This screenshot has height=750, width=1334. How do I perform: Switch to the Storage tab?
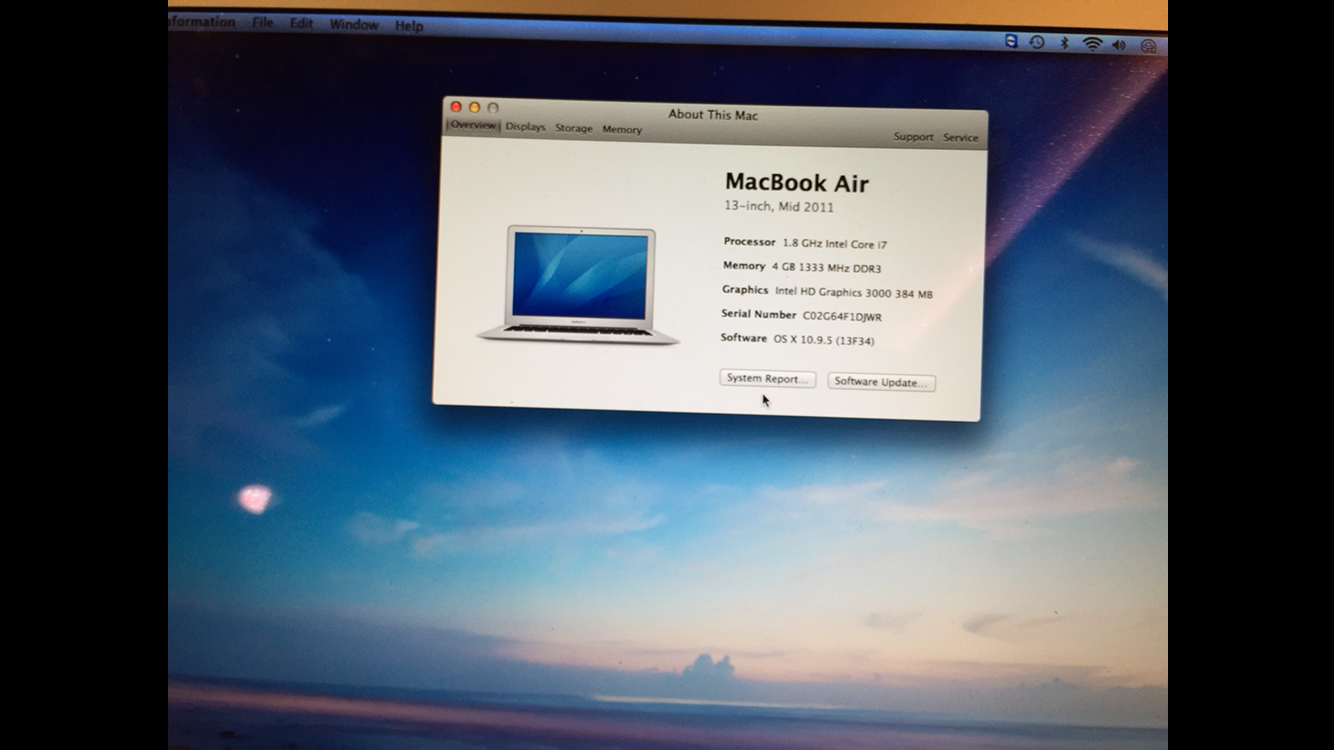(x=574, y=128)
